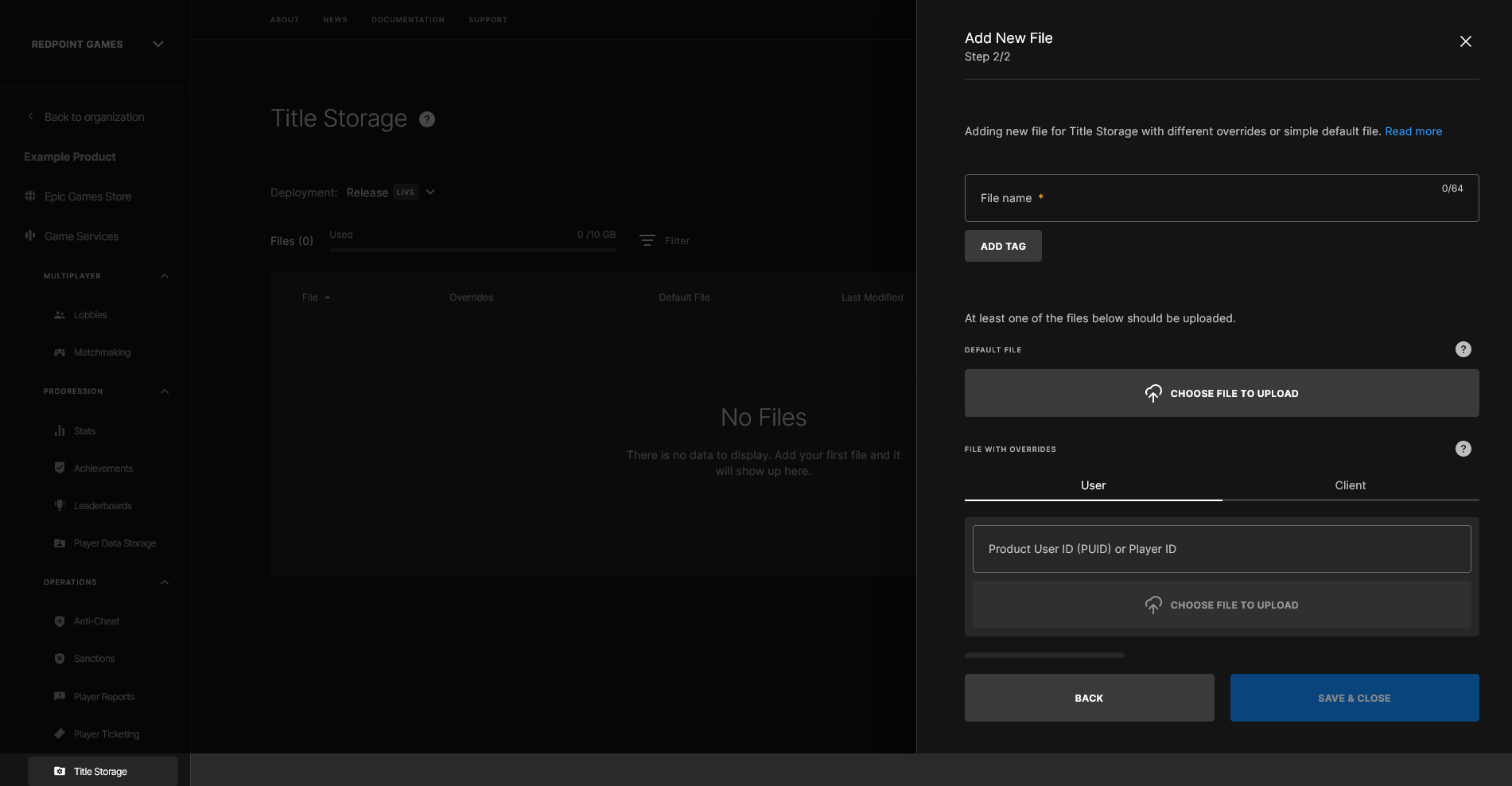Click the help icon next to Default File
1512x786 pixels.
(x=1463, y=348)
